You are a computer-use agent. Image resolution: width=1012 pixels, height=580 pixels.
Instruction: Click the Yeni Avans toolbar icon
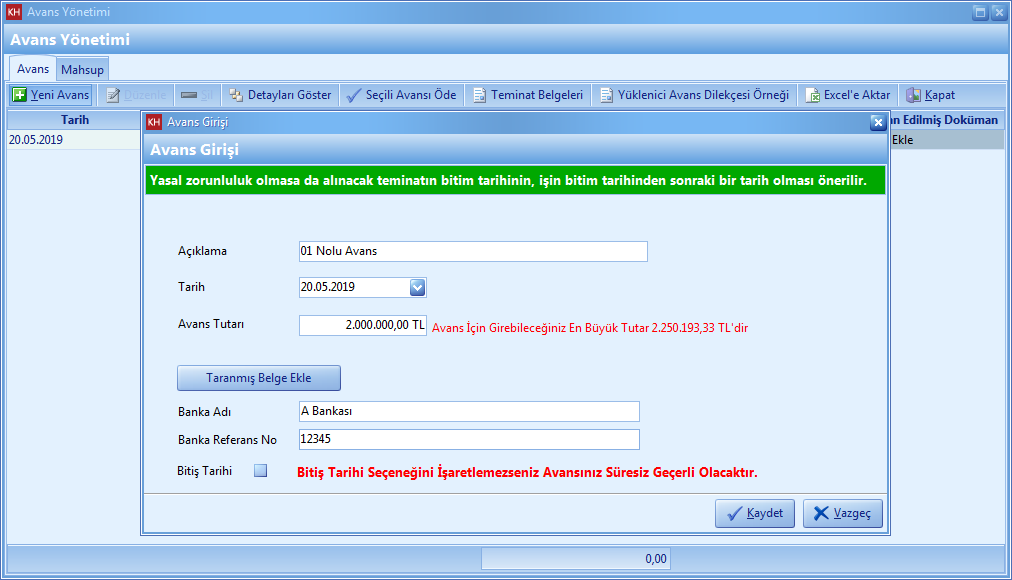(20, 95)
